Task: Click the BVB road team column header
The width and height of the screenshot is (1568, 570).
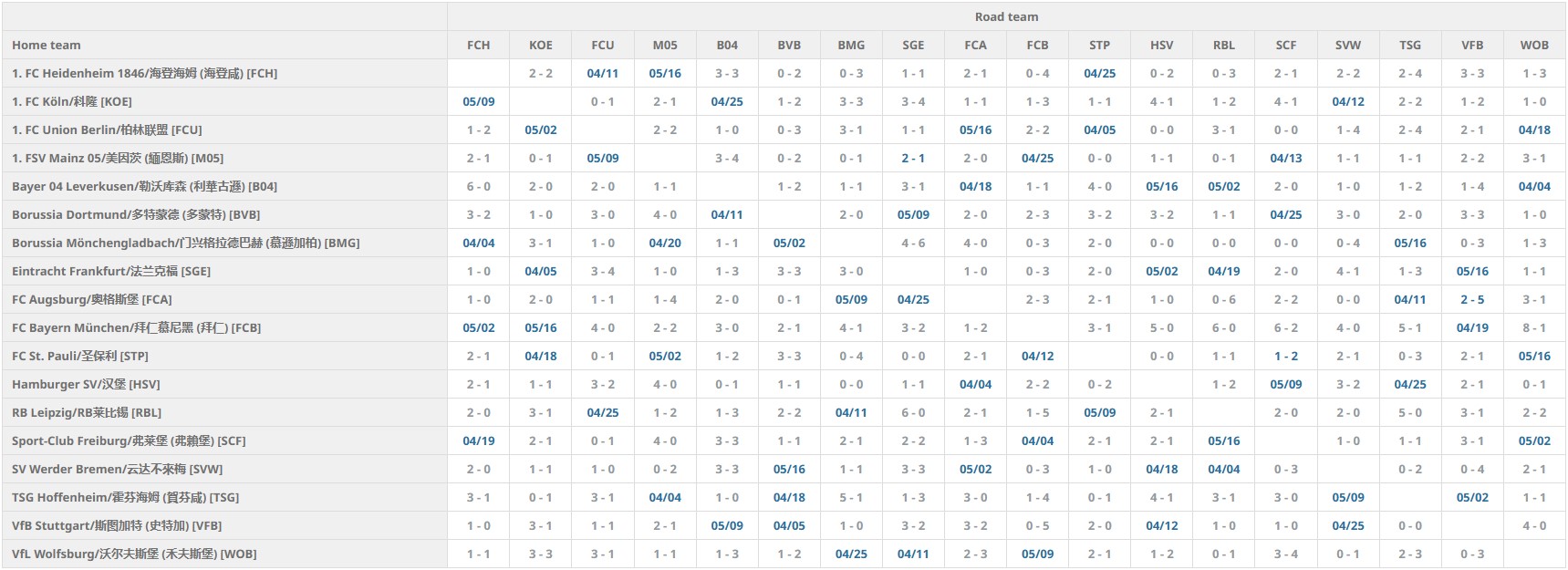Action: [788, 45]
